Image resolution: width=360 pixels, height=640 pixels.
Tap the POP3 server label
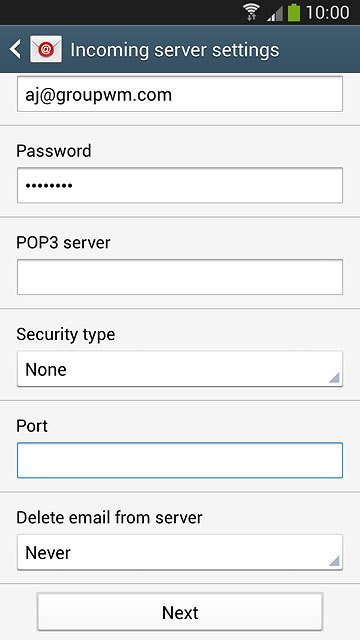pyautogui.click(x=63, y=243)
